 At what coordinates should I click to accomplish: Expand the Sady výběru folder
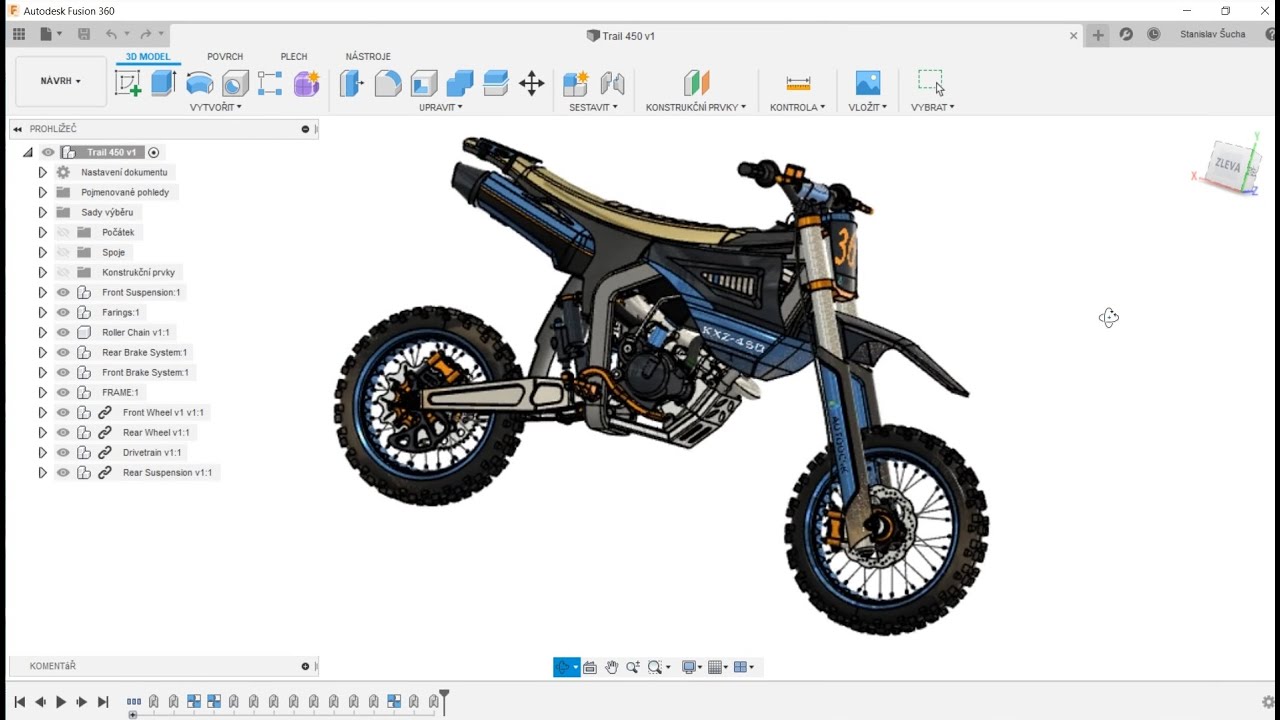click(42, 213)
